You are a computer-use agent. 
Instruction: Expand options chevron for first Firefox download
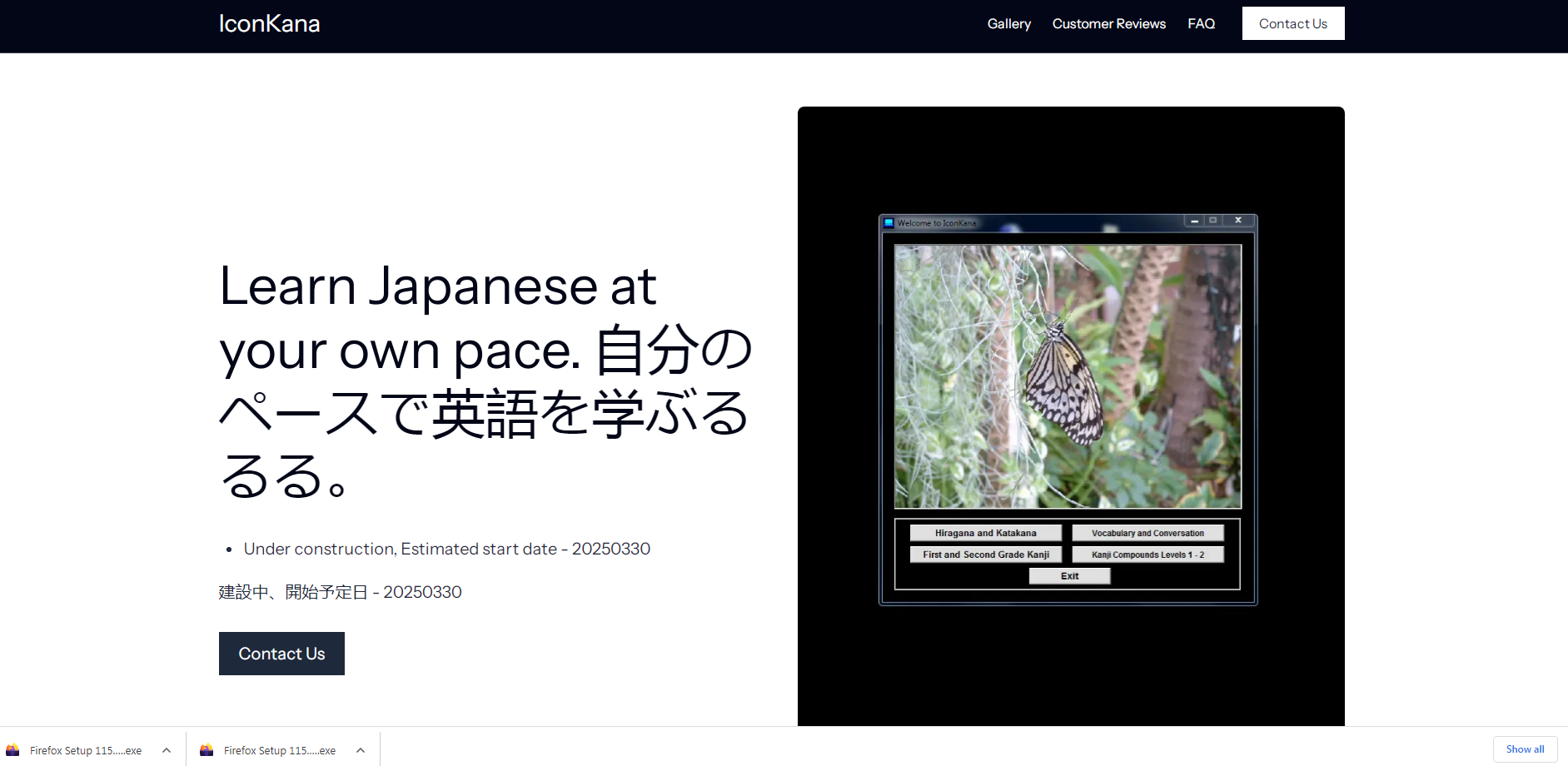click(167, 750)
